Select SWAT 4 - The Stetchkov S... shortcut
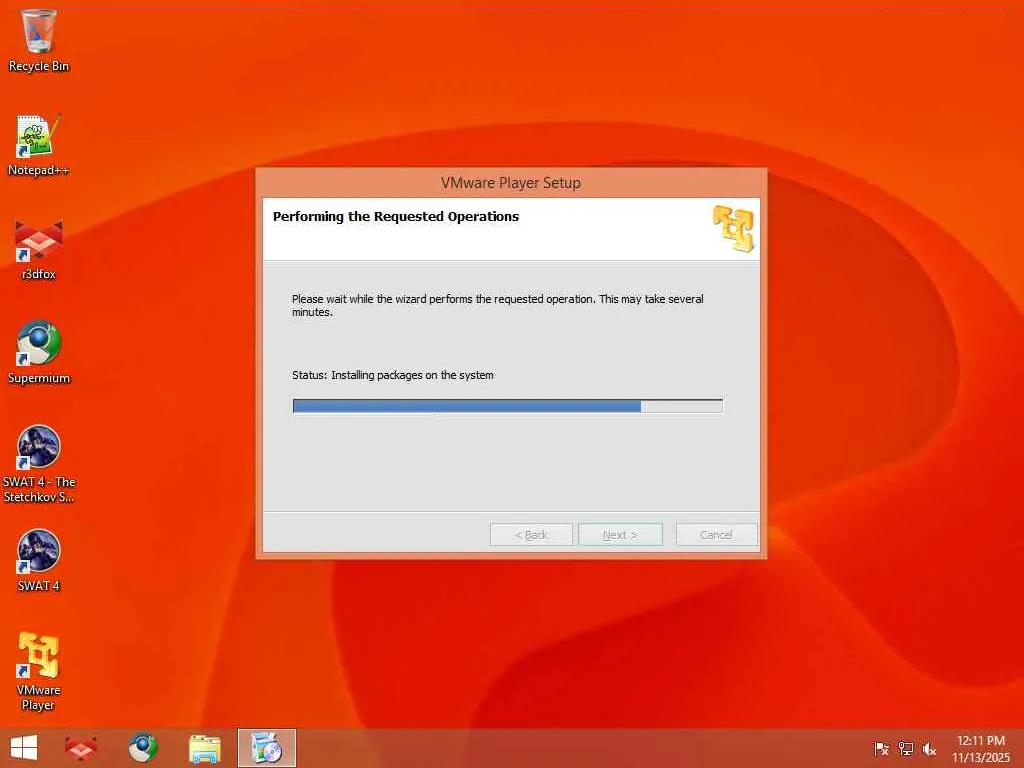This screenshot has height=768, width=1024. tap(39, 464)
